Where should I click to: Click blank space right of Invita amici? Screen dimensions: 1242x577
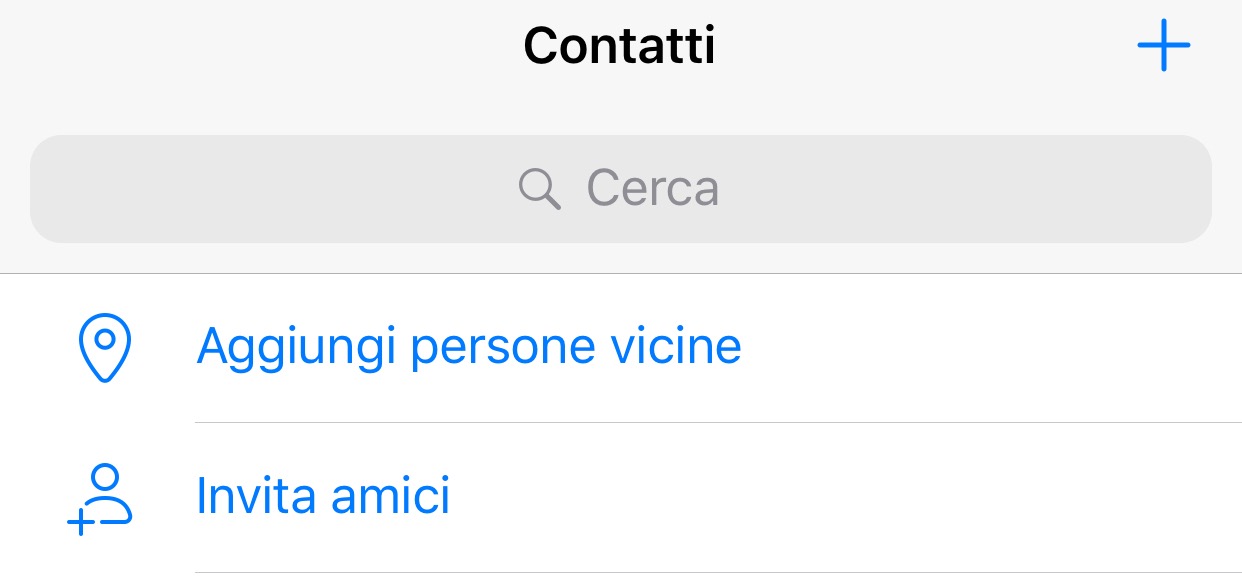pyautogui.click(x=850, y=497)
